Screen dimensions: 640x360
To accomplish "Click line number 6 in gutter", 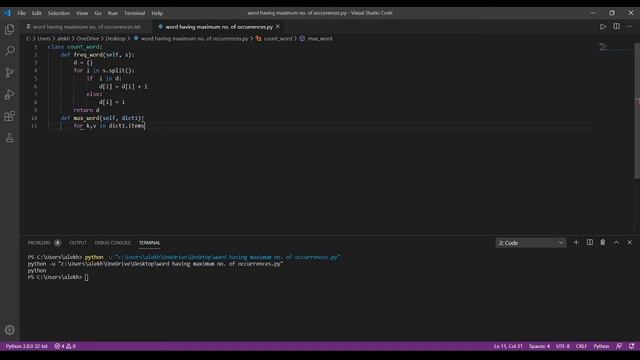I will point(35,87).
